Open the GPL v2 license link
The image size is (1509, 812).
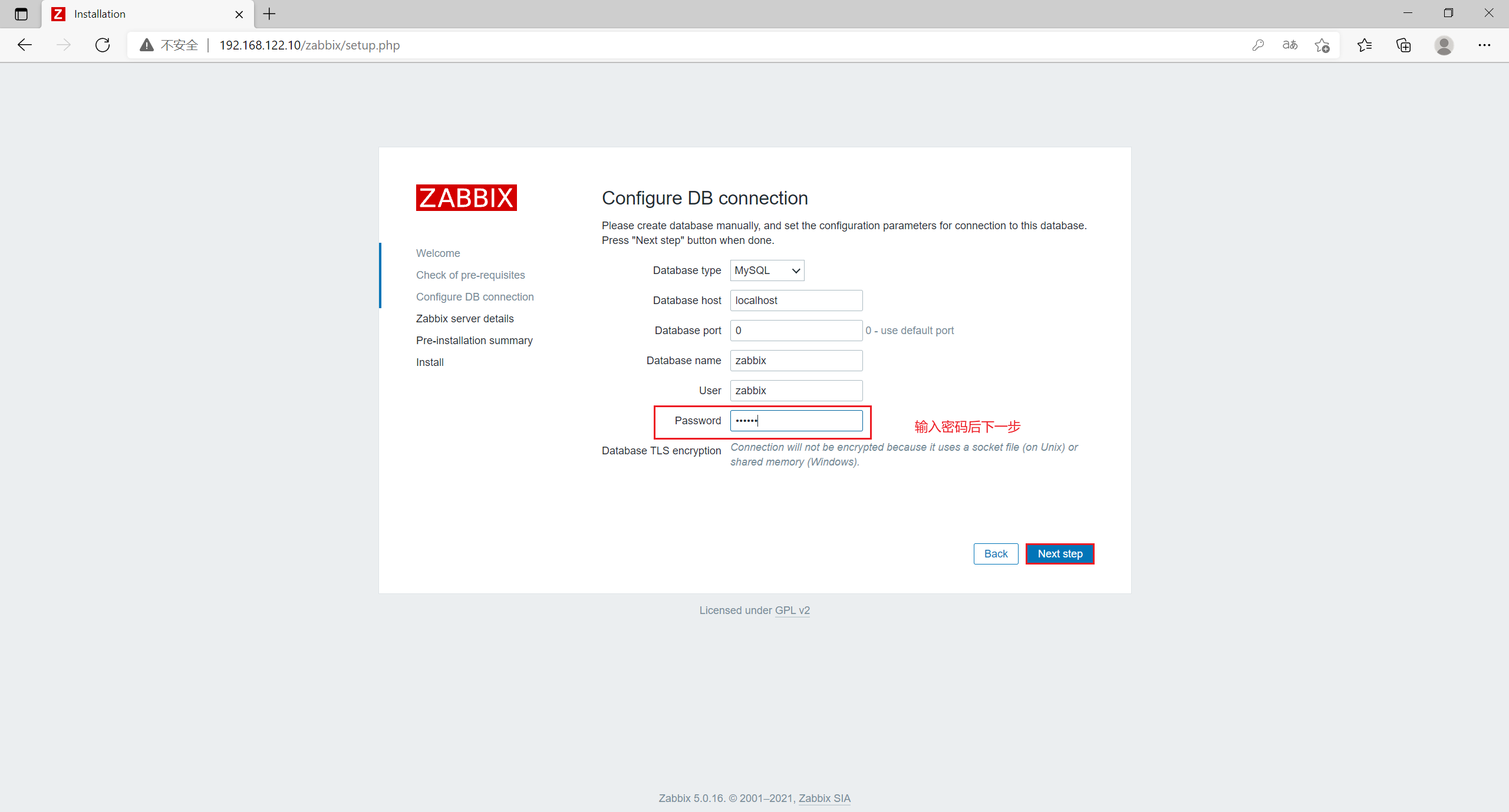[x=792, y=610]
